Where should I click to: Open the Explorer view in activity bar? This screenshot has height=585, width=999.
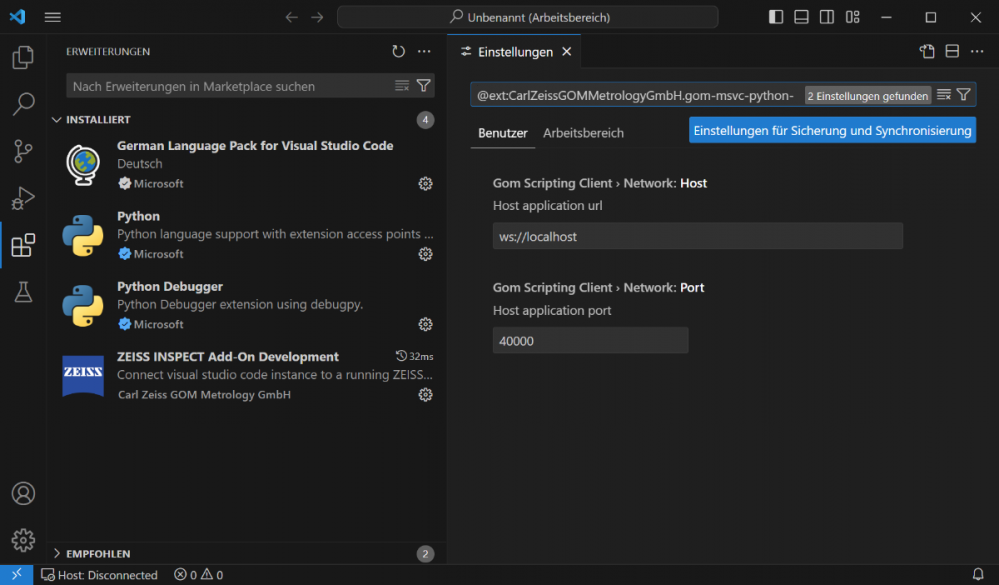23,58
